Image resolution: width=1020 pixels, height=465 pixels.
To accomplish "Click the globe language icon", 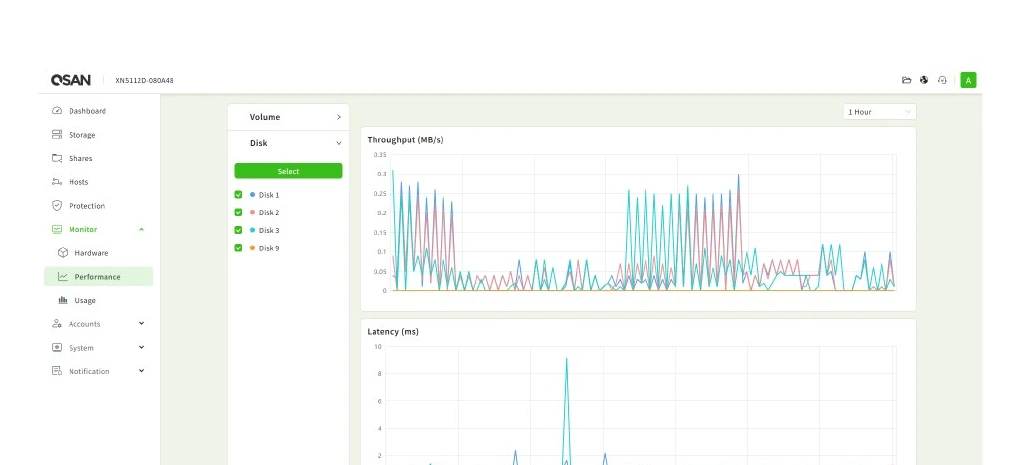I will click(924, 80).
